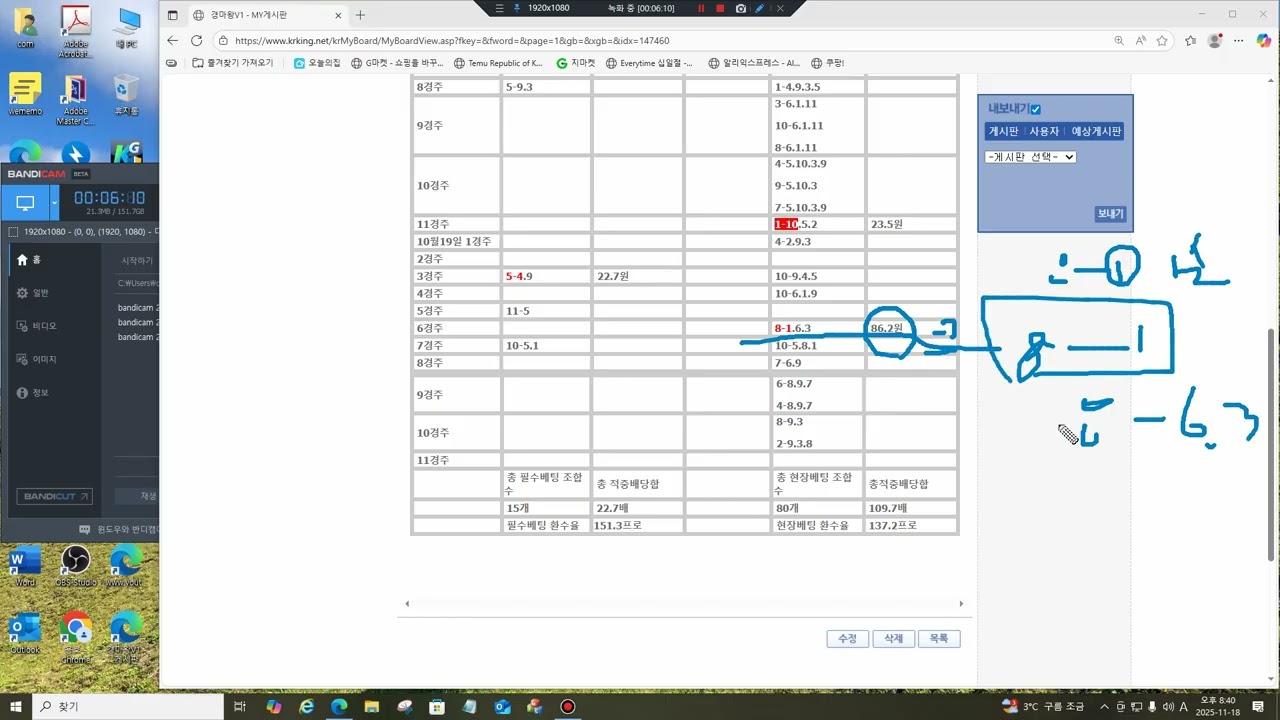Open Bandicam 일반 settings tab
1280x720 pixels.
coord(33,293)
